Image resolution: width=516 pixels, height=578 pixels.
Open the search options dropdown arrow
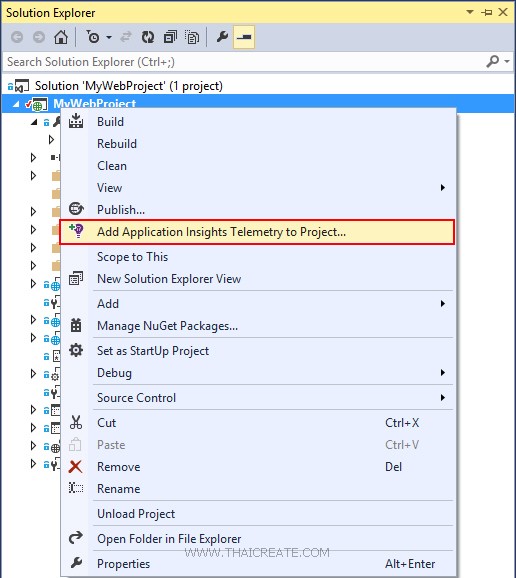pos(507,61)
